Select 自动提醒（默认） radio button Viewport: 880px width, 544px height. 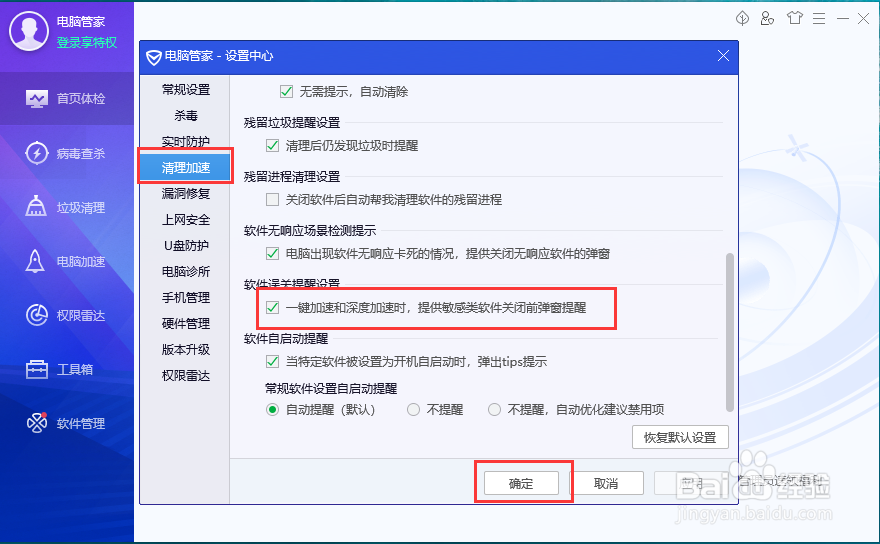272,410
